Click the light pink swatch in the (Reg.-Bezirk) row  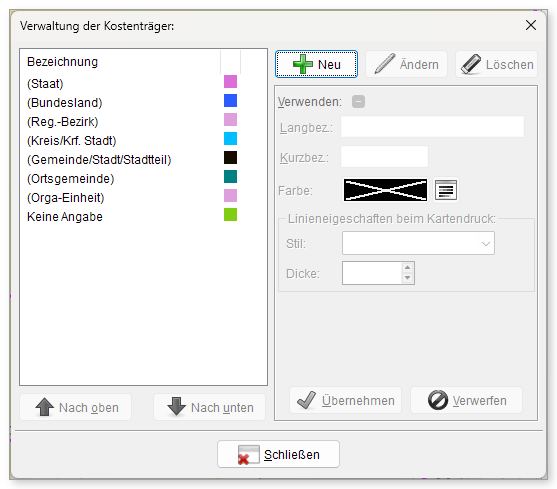230,119
